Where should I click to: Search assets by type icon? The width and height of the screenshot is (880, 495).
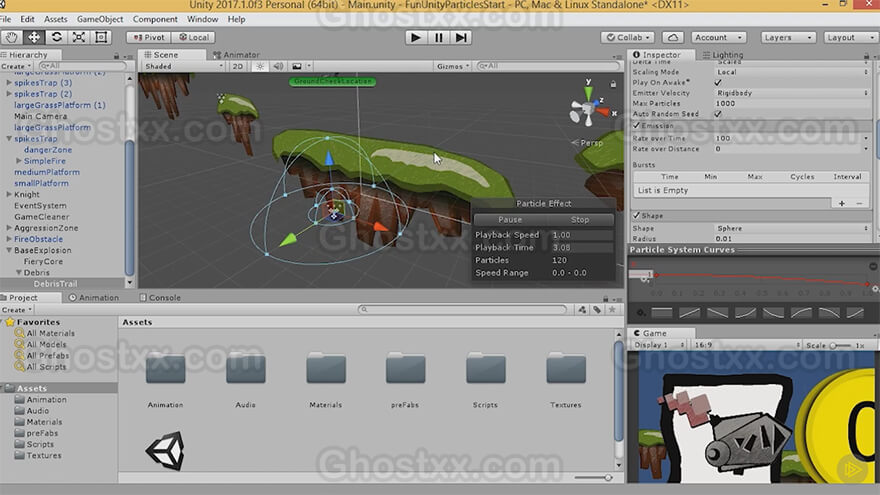click(582, 310)
